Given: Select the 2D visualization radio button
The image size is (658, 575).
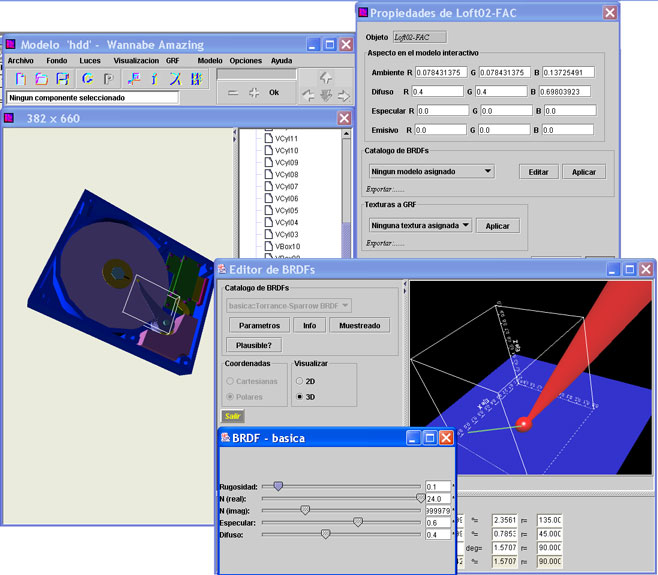Looking at the screenshot, I should click(299, 381).
